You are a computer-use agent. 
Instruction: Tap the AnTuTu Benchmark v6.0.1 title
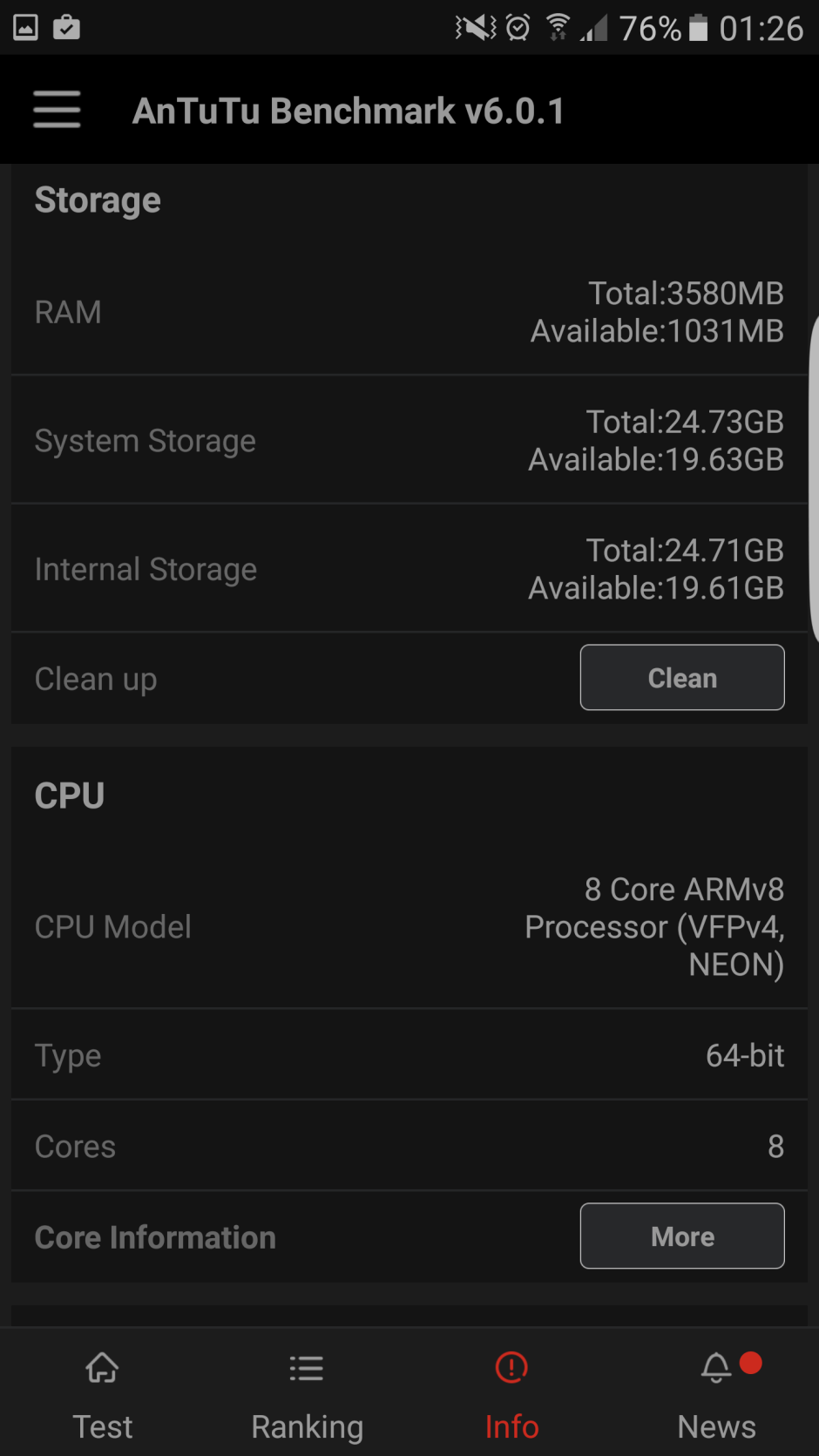348,111
